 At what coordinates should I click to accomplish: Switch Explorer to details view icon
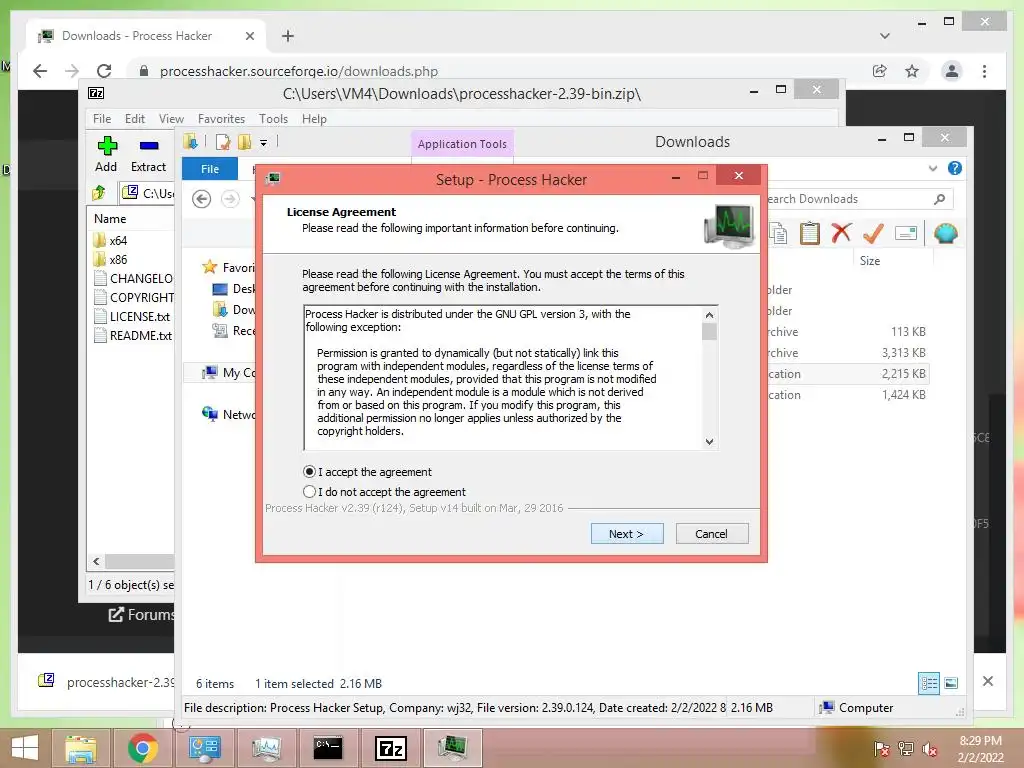[x=929, y=683]
